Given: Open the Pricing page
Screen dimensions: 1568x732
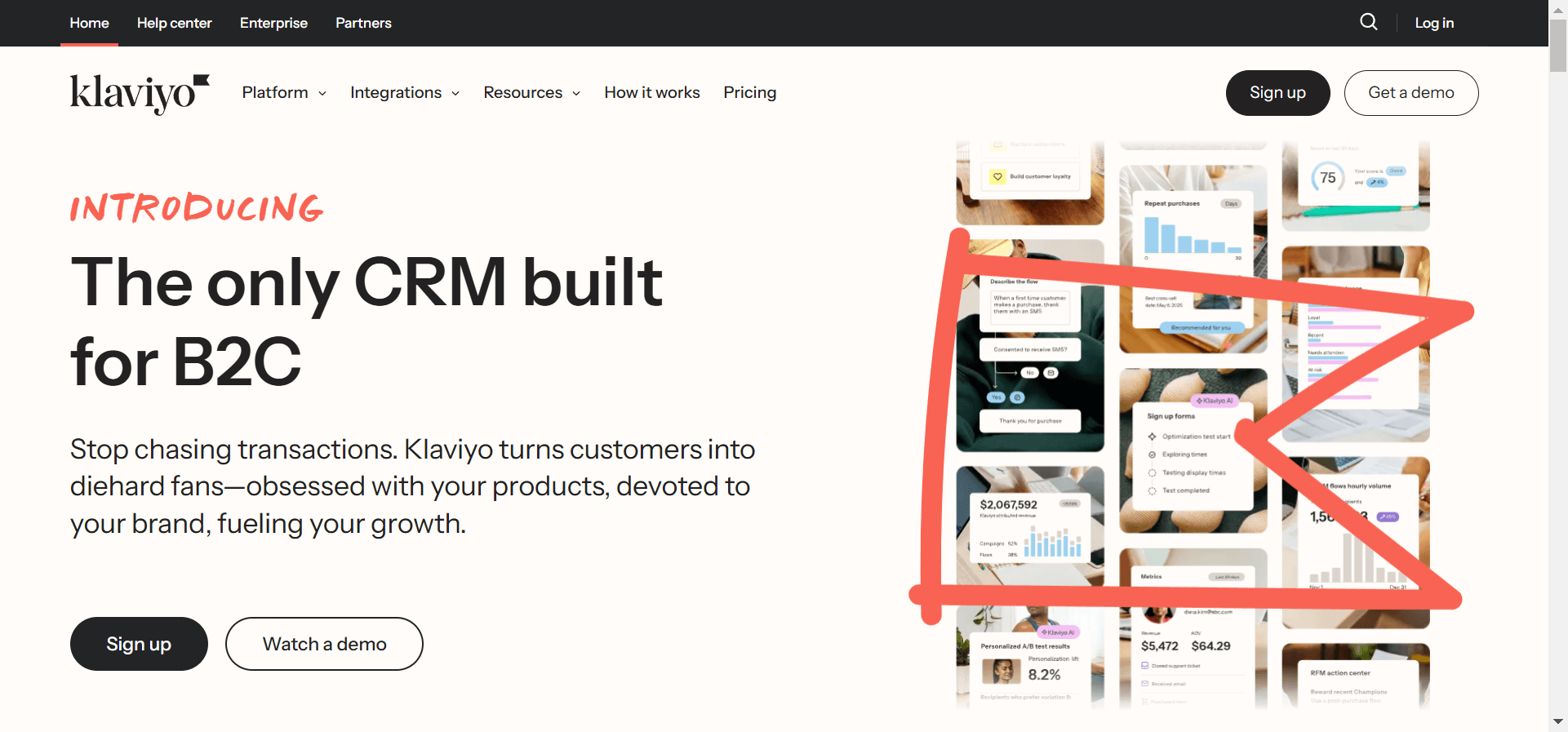Looking at the screenshot, I should 749,93.
